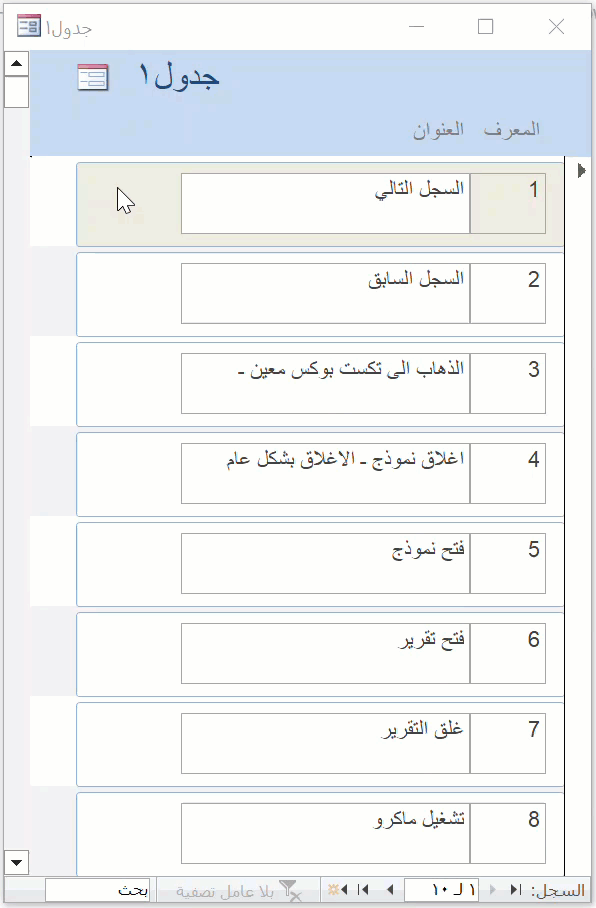The image size is (596, 908).
Task: Go to next record arrow button
Action: (x=390, y=889)
